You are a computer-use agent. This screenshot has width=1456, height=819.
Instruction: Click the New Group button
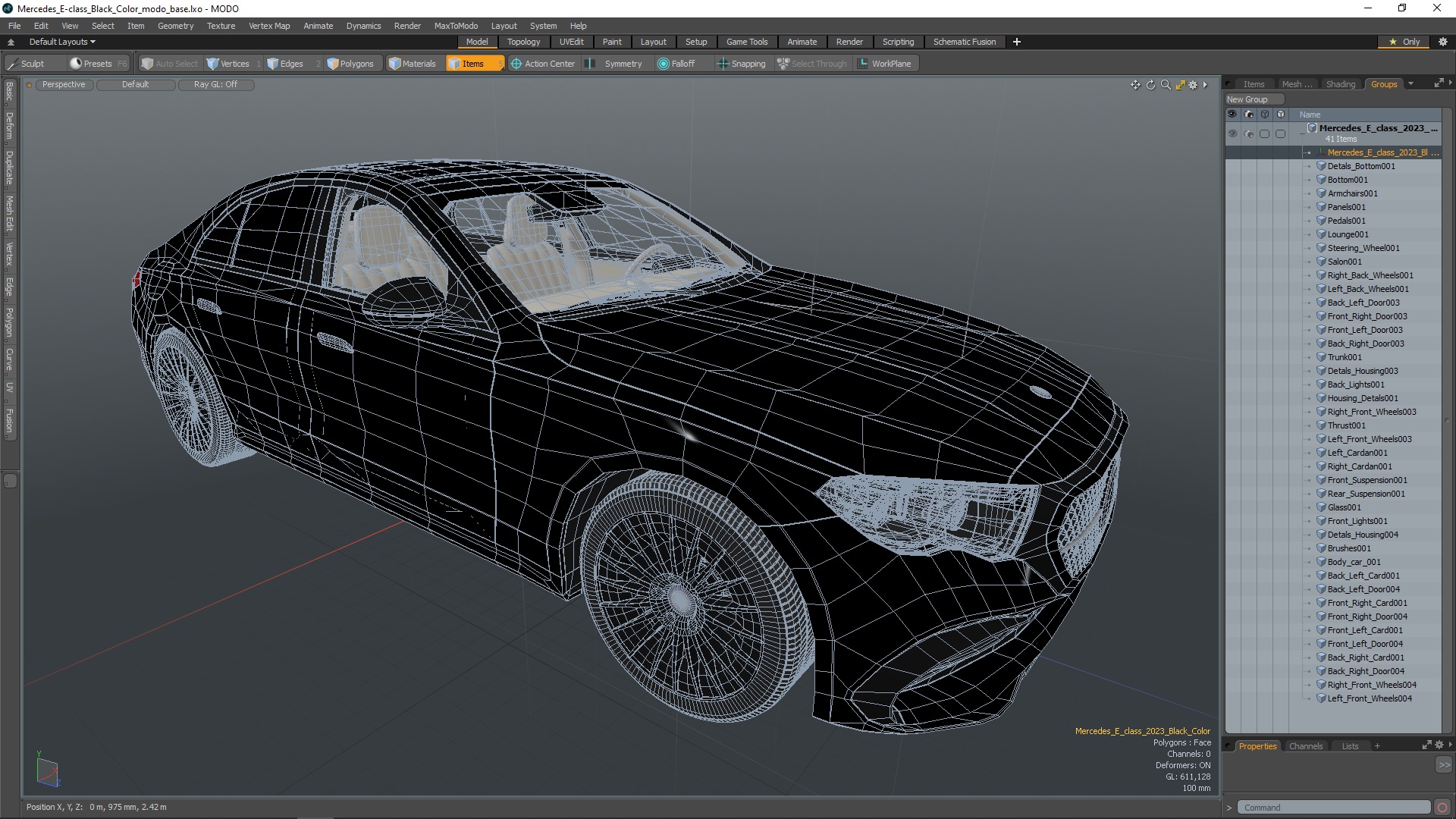(x=1252, y=99)
